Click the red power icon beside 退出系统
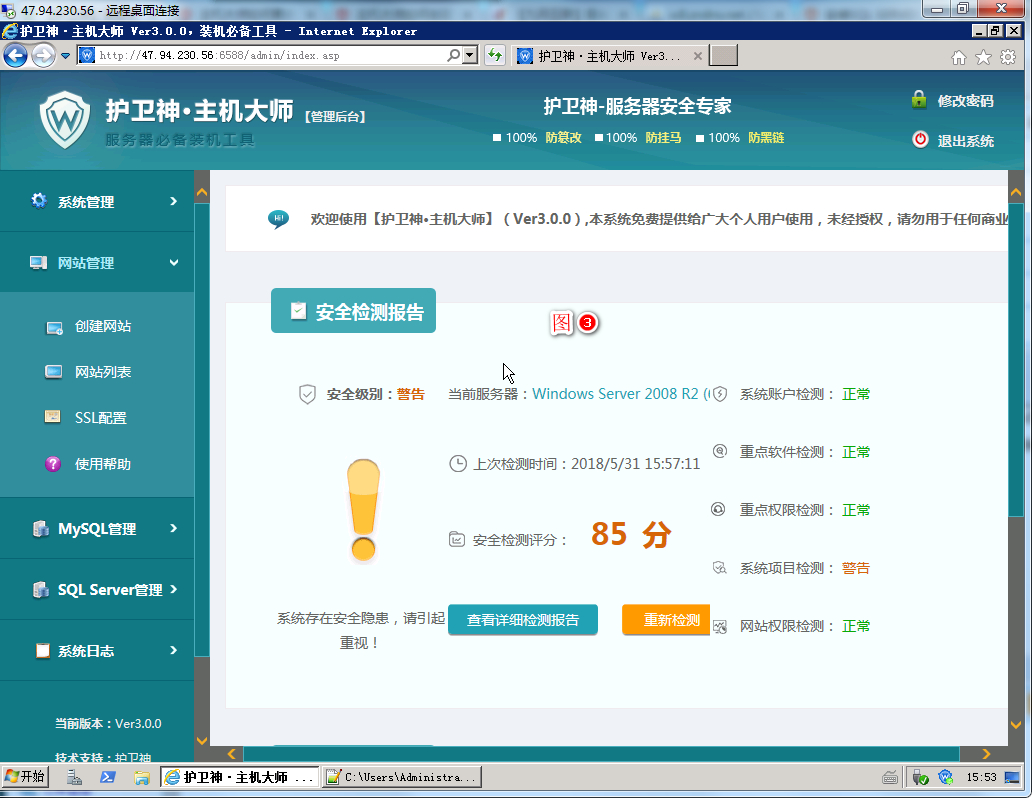The width and height of the screenshot is (1032, 798). click(919, 140)
